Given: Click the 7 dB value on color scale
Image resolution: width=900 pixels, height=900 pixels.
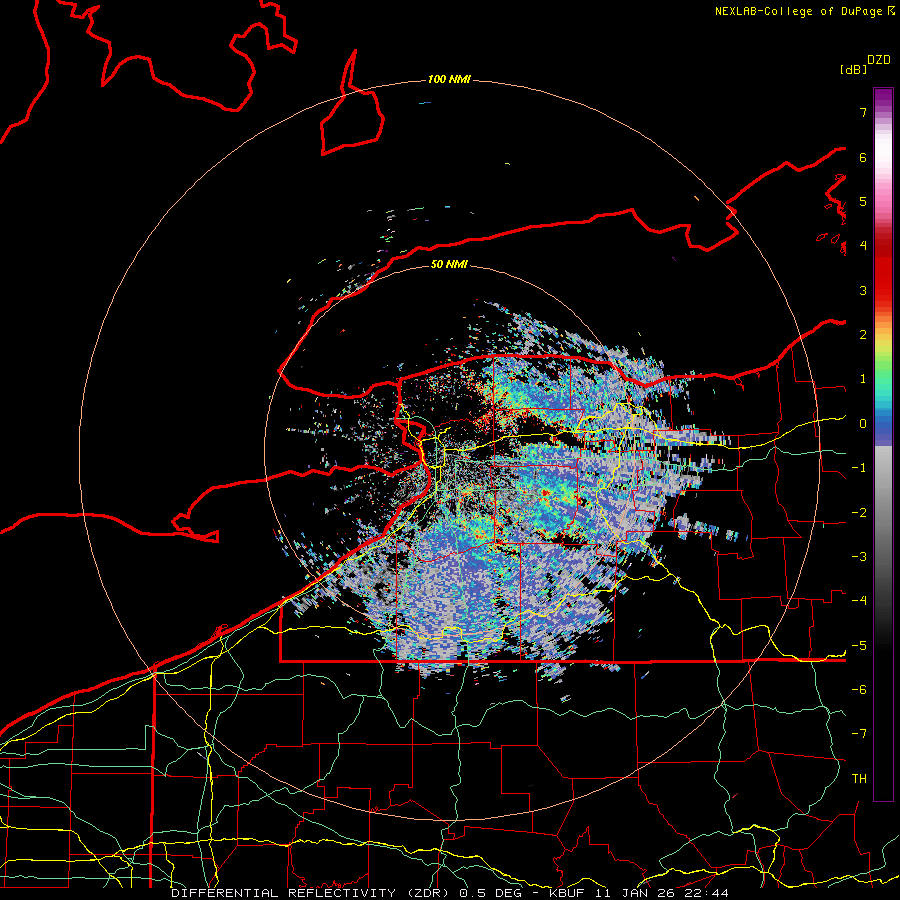Looking at the screenshot, I should click(863, 112).
